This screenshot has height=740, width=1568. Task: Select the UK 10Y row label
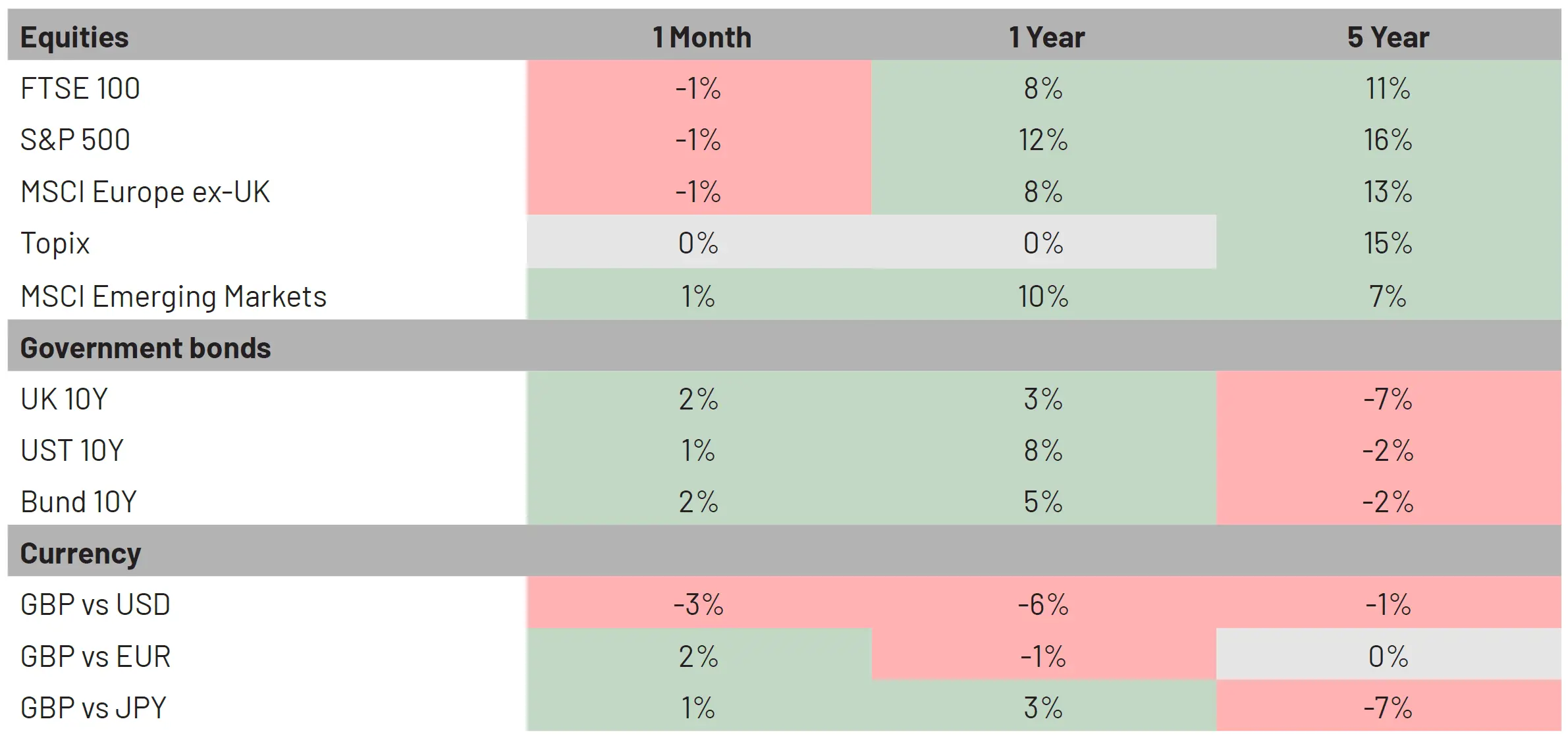[64, 399]
